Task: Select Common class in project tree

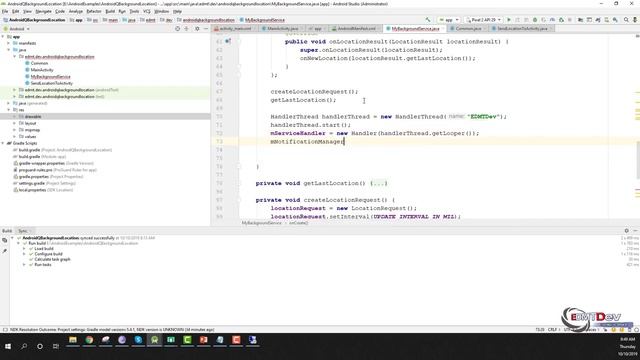Action: [39, 63]
